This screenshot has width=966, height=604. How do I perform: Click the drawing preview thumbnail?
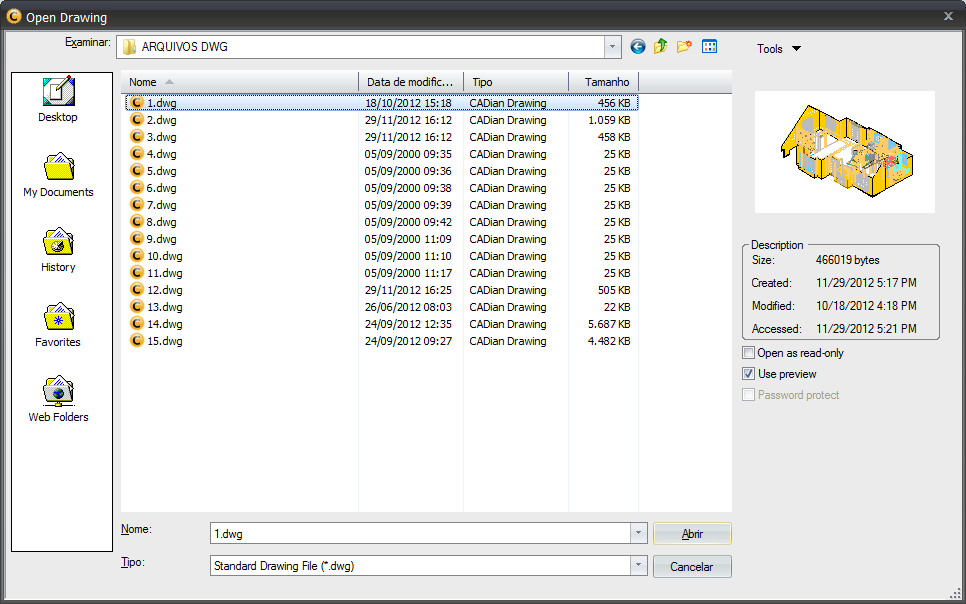pos(845,152)
